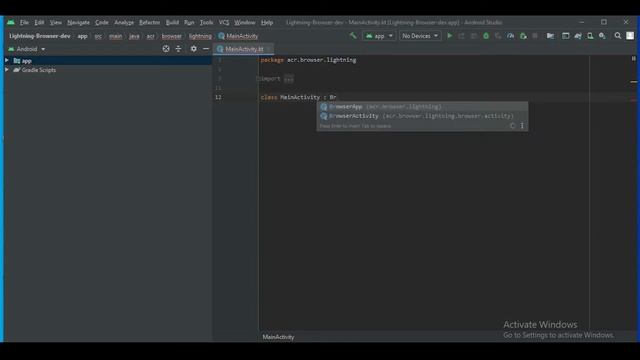Open the Help menu
This screenshot has width=640, height=360.
pos(267,22)
